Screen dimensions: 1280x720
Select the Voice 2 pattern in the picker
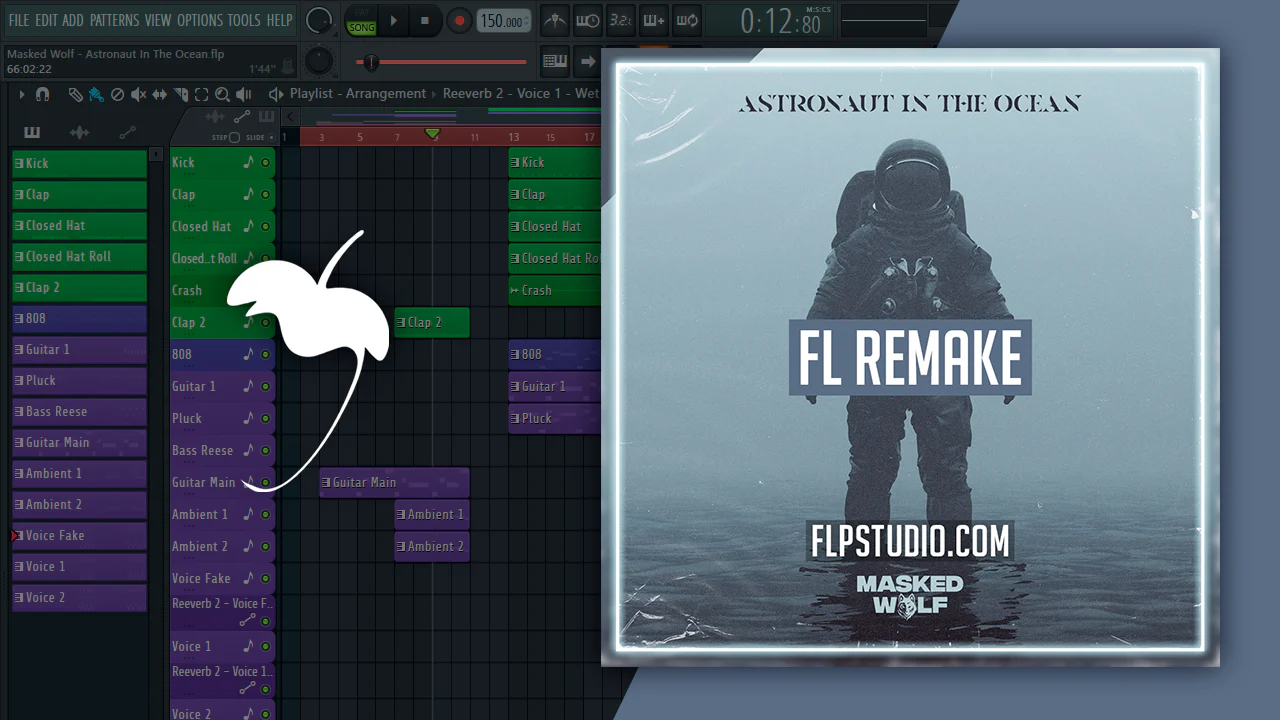[79, 598]
